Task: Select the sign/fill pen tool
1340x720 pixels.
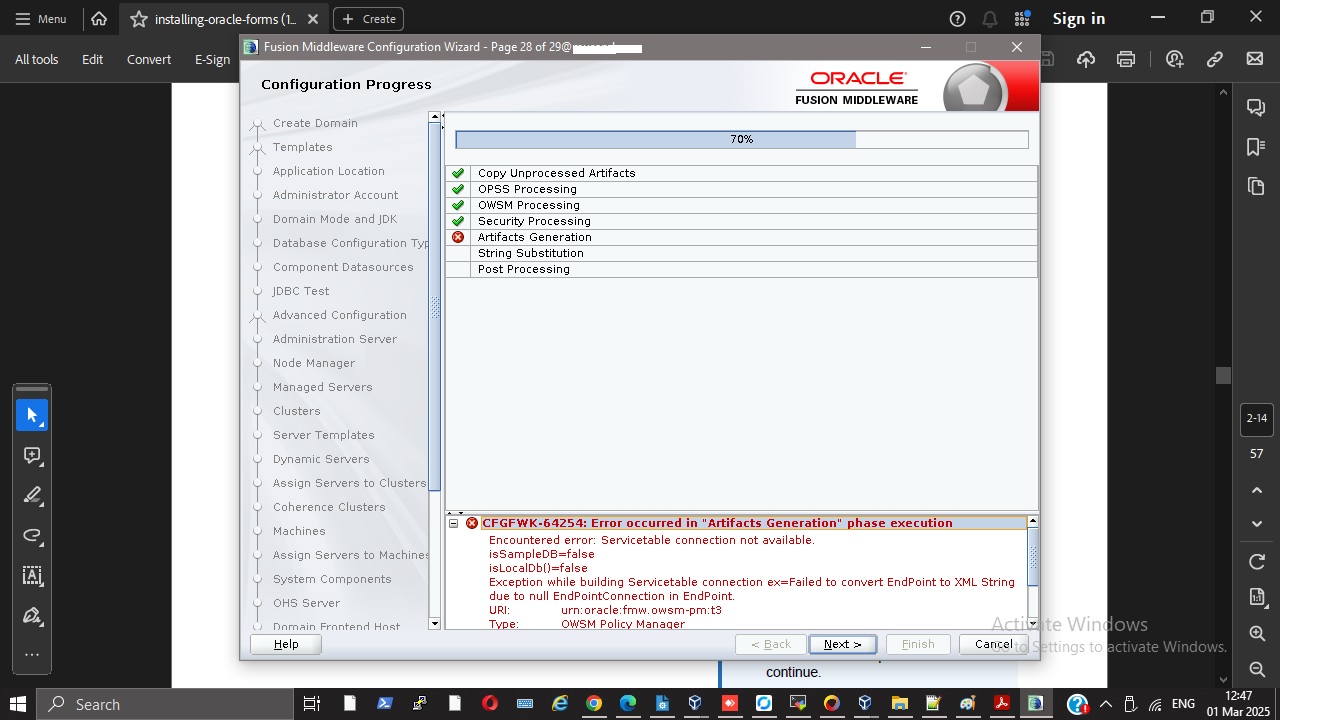Action: [x=32, y=616]
